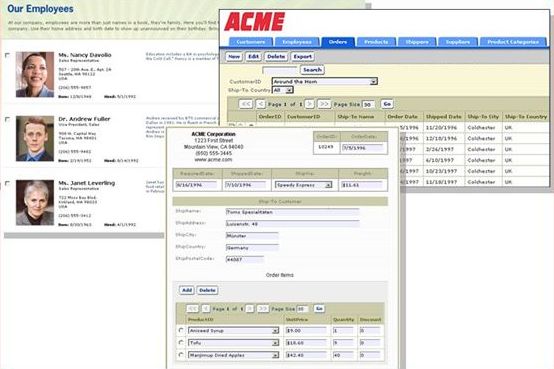Click the Export button
This screenshot has width=554, height=369.
coord(303,57)
